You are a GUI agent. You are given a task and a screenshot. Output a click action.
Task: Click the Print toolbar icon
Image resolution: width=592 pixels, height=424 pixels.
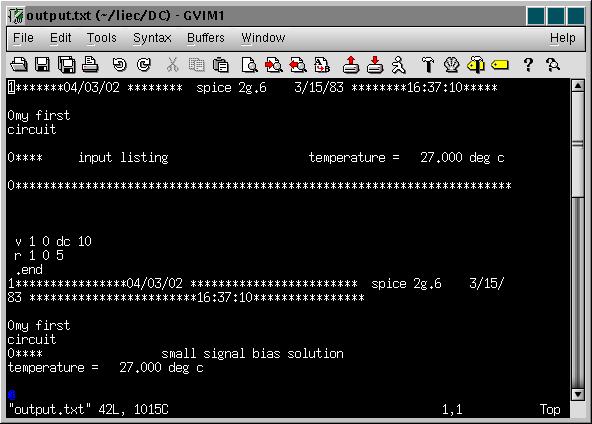point(90,65)
